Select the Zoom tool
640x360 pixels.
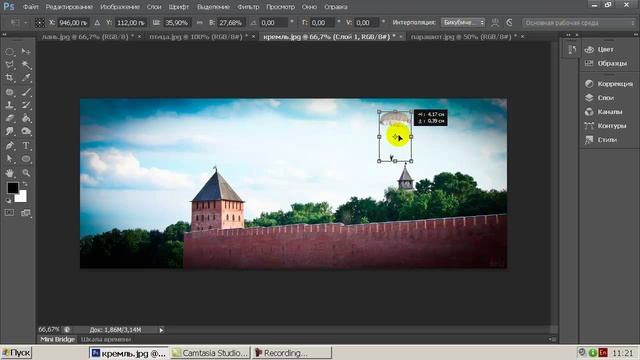click(26, 173)
